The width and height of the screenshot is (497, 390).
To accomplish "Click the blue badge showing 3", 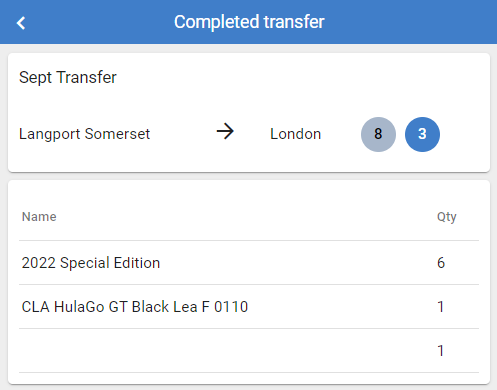I will (422, 134).
